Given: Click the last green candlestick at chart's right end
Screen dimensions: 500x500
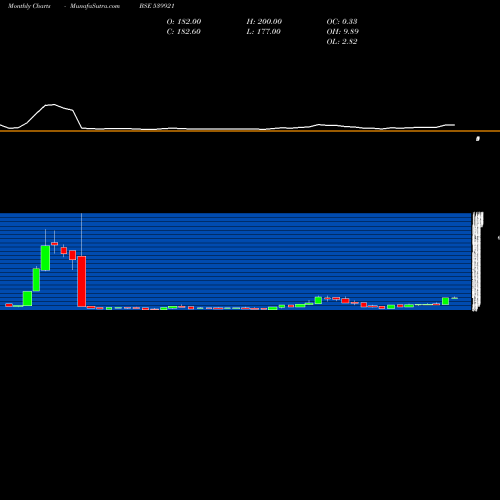Looking at the screenshot, I should click(455, 298).
